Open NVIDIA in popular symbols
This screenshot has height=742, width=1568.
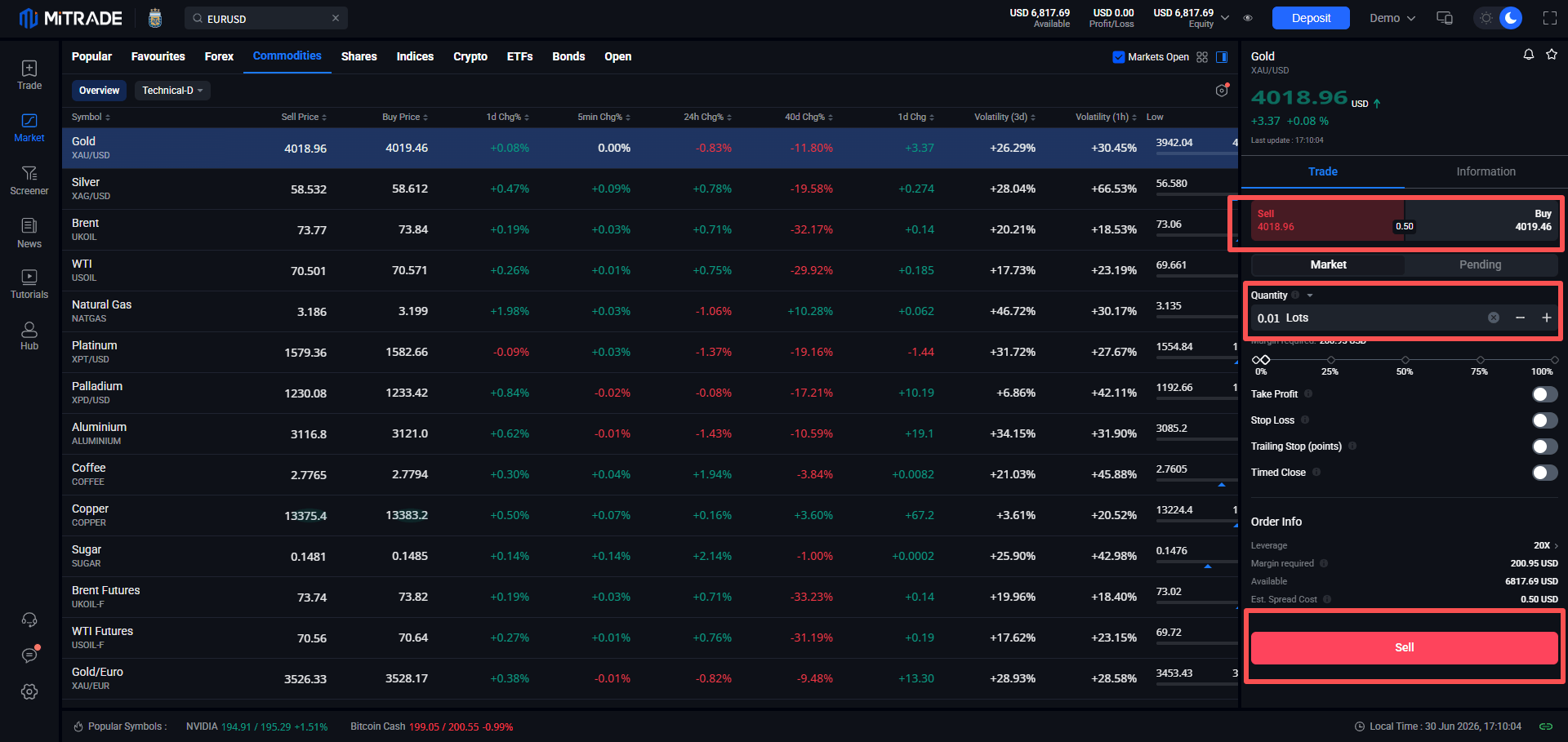(x=256, y=726)
